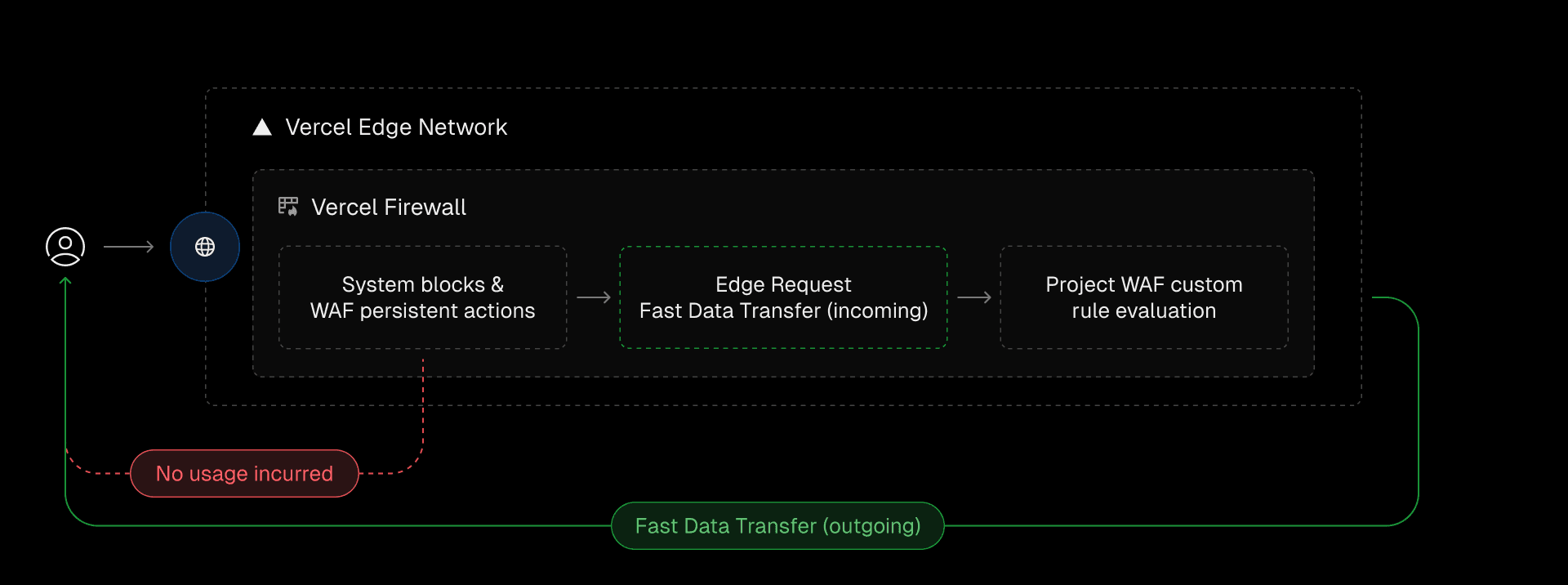Click green arrowhead pointing up at user
Screen dimensions: 1568x585
(65, 282)
